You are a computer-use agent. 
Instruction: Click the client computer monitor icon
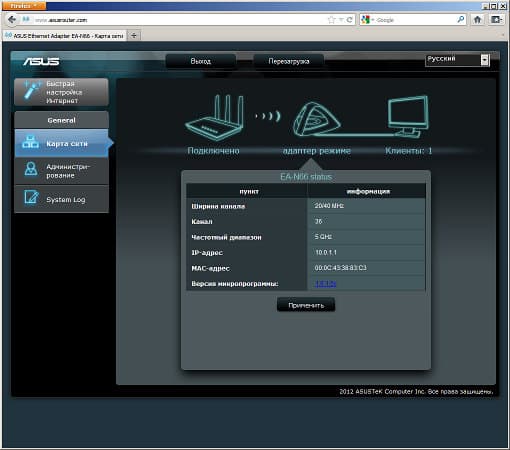(408, 116)
